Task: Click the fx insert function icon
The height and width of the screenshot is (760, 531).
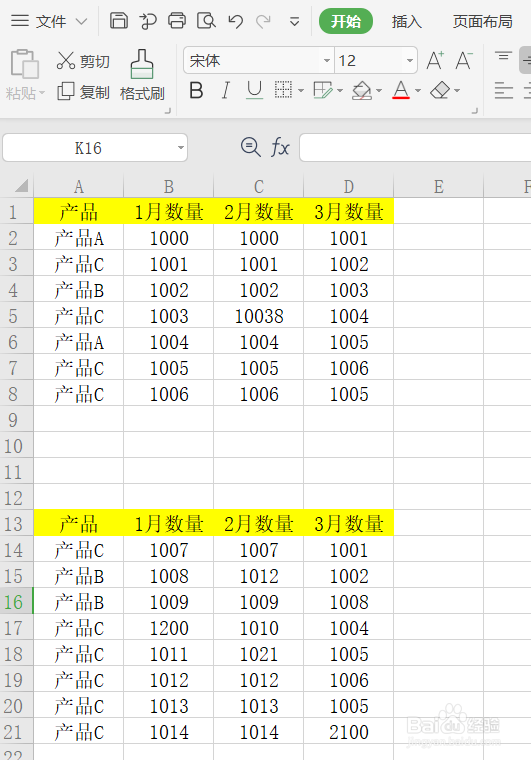Action: (x=281, y=147)
